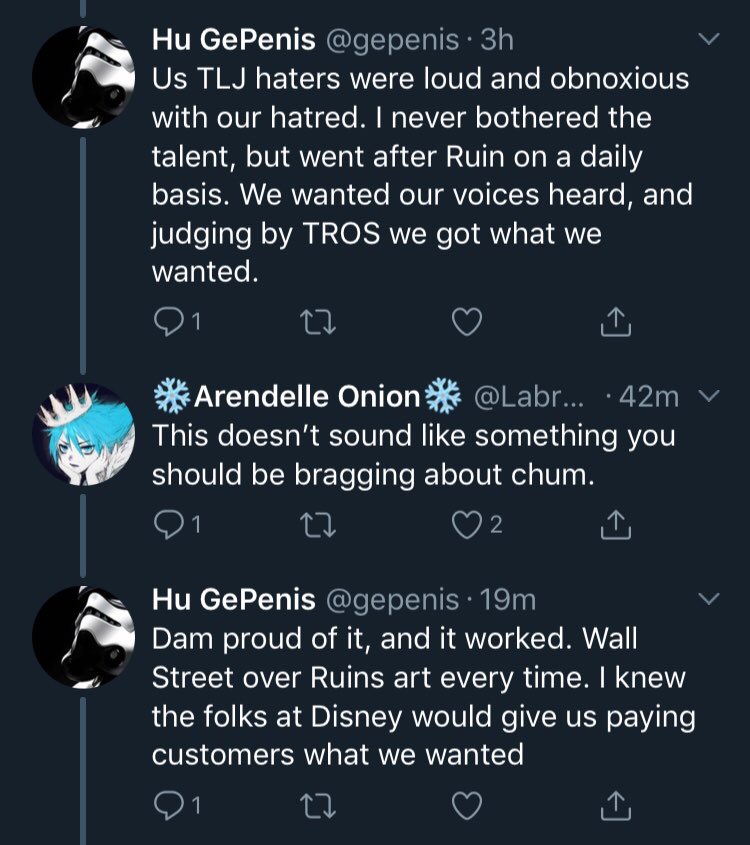Viewport: 750px width, 845px height.
Task: Retweet the first Hu GePenis tweet
Action: click(318, 322)
